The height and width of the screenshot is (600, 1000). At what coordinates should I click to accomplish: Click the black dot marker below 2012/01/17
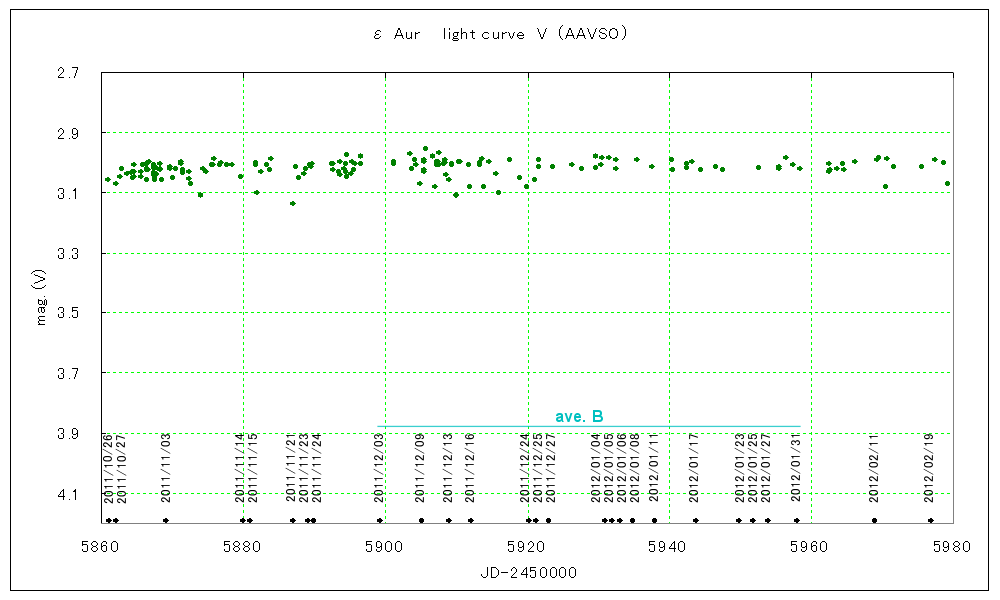click(x=695, y=520)
